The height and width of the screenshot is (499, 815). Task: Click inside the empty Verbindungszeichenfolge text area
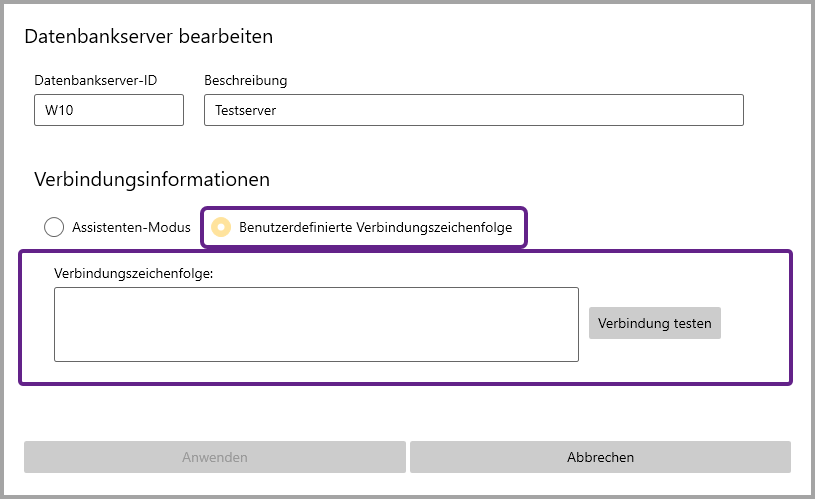pos(316,324)
